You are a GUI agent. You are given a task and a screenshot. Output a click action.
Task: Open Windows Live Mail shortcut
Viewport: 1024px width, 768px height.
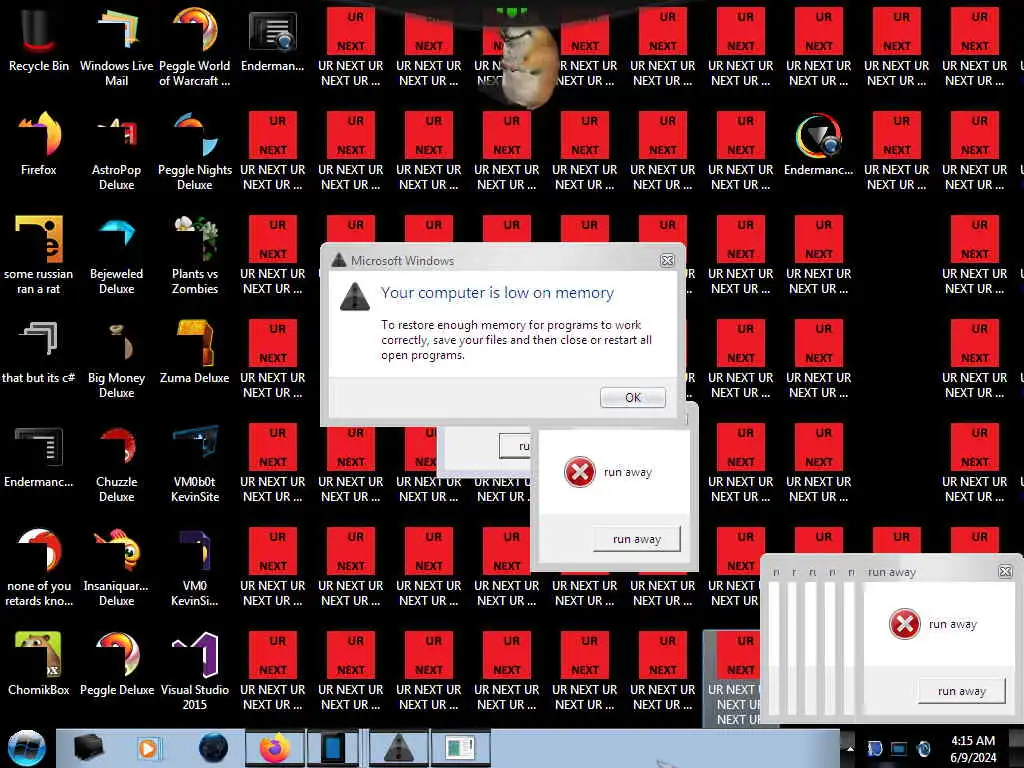tap(116, 47)
